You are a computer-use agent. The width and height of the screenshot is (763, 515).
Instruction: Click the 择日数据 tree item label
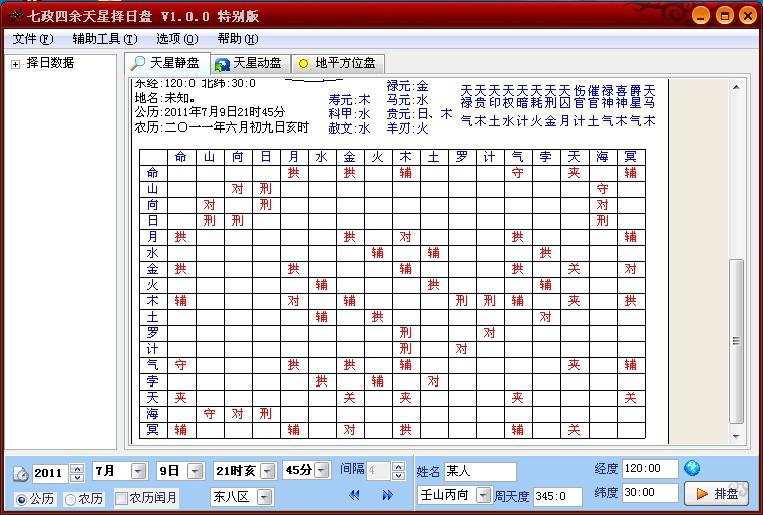point(50,63)
